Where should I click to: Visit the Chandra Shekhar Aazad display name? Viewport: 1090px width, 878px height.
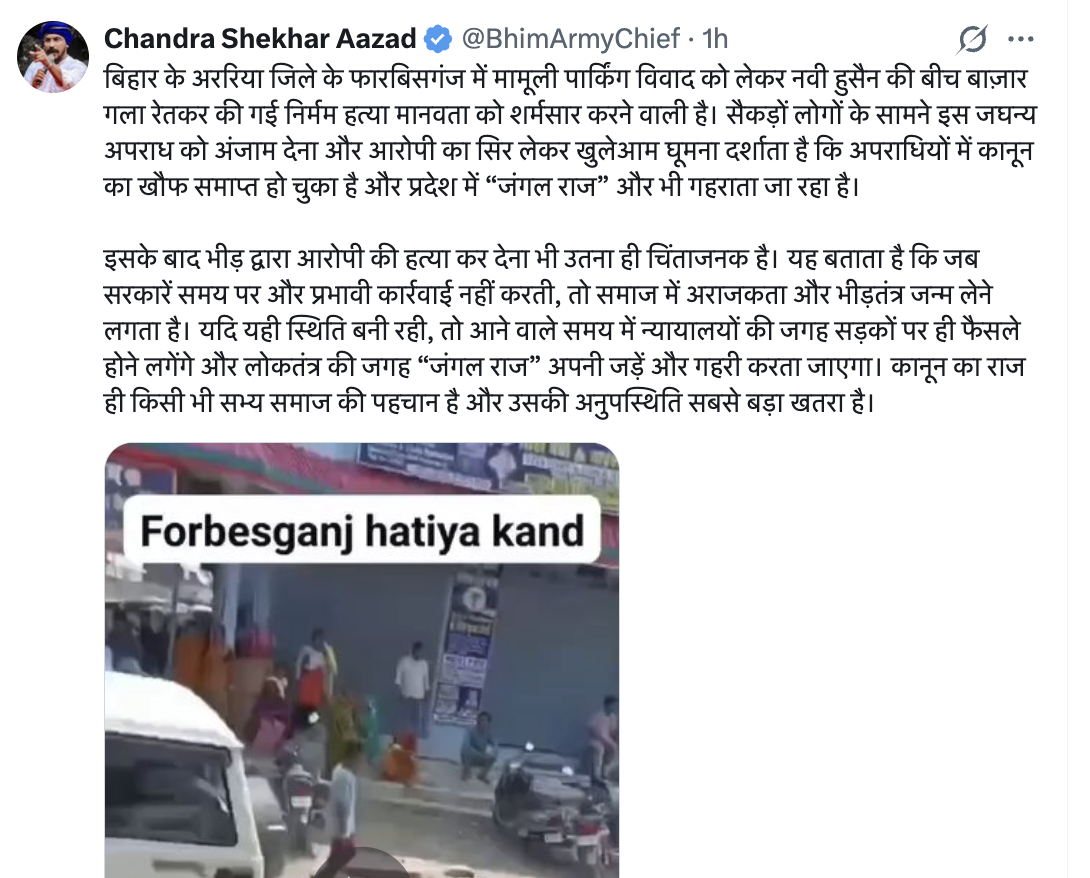(260, 39)
